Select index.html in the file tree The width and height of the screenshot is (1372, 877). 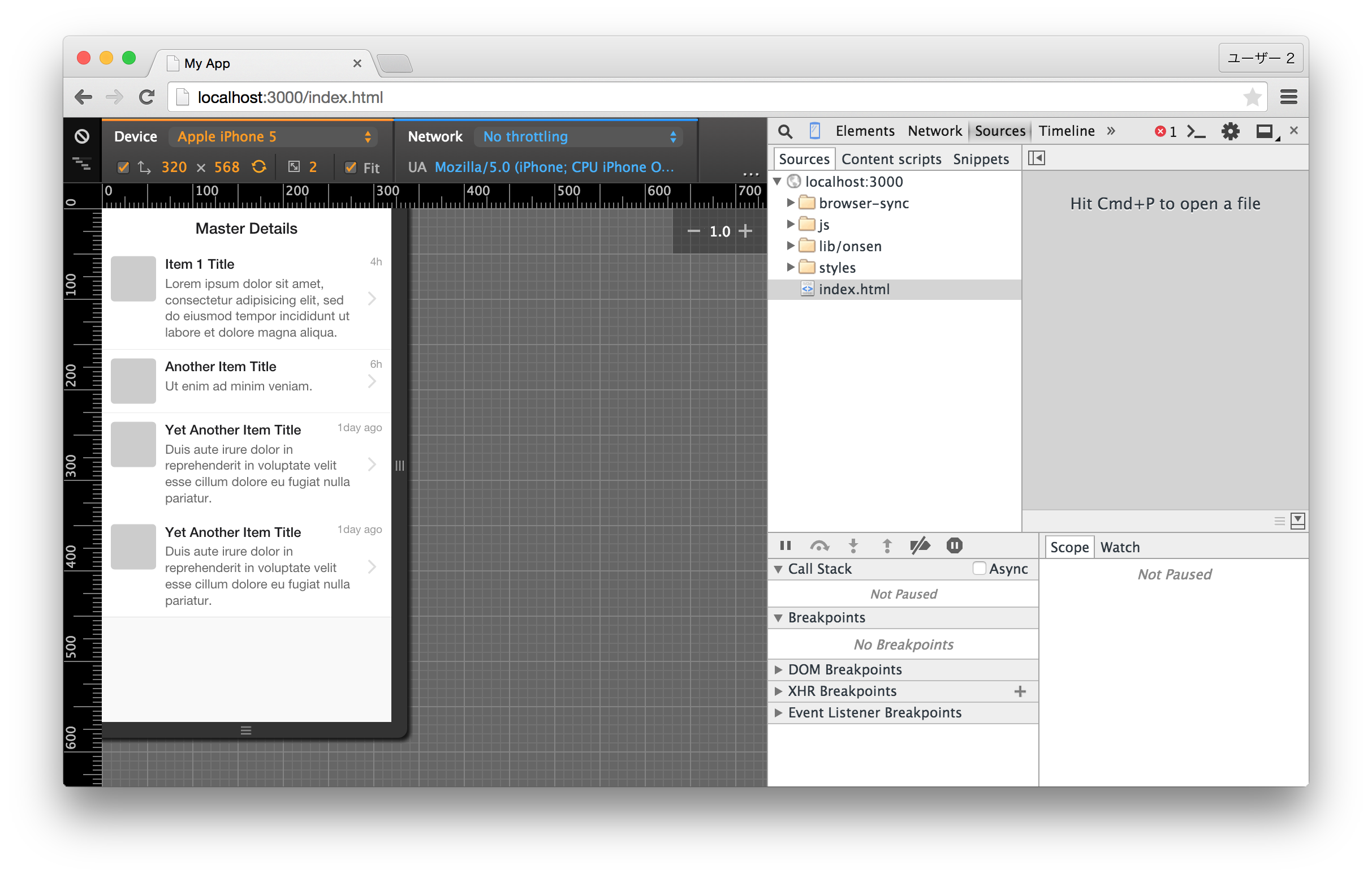853,289
